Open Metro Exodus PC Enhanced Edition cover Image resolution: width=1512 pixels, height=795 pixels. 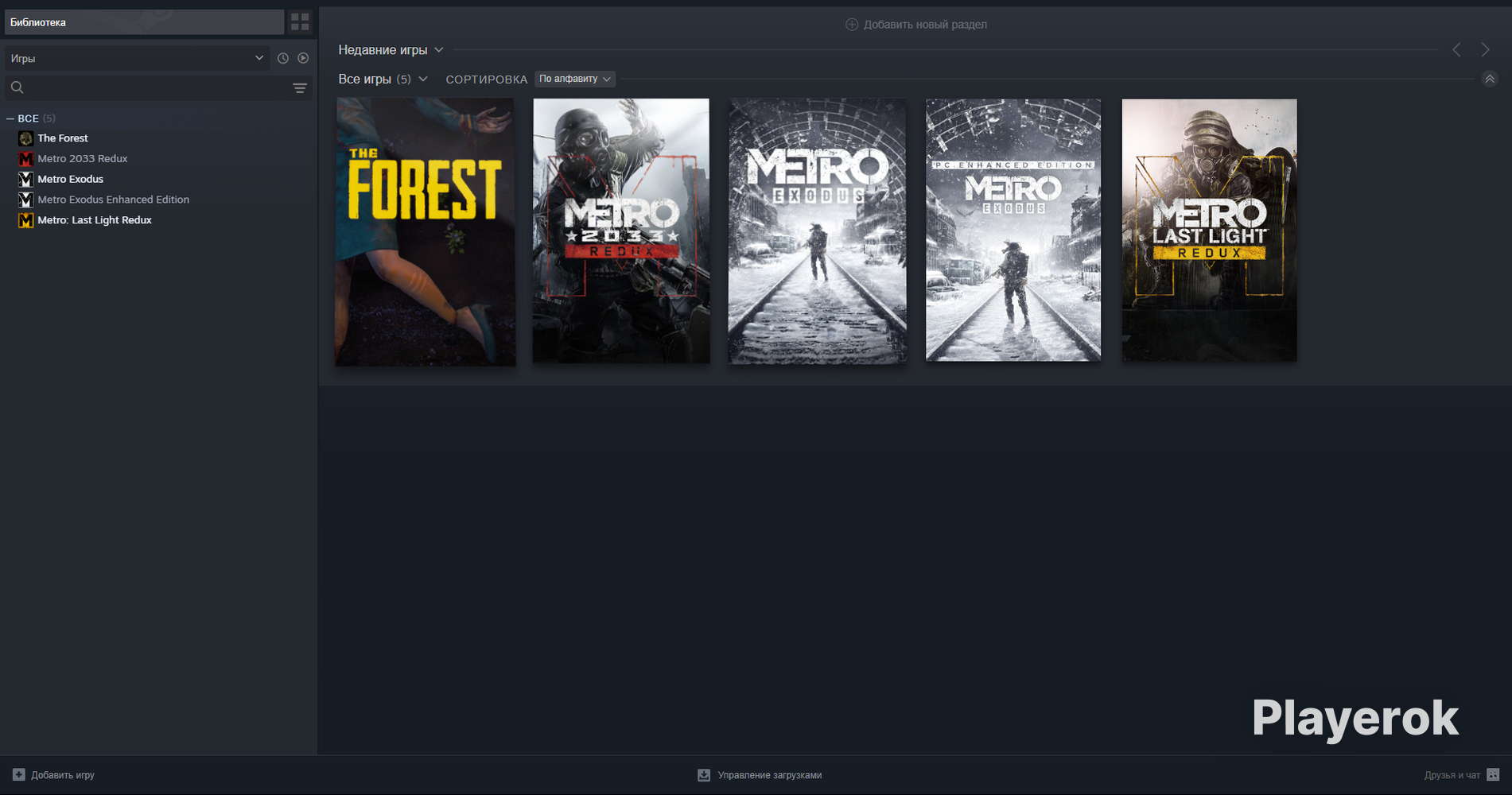pos(1013,230)
